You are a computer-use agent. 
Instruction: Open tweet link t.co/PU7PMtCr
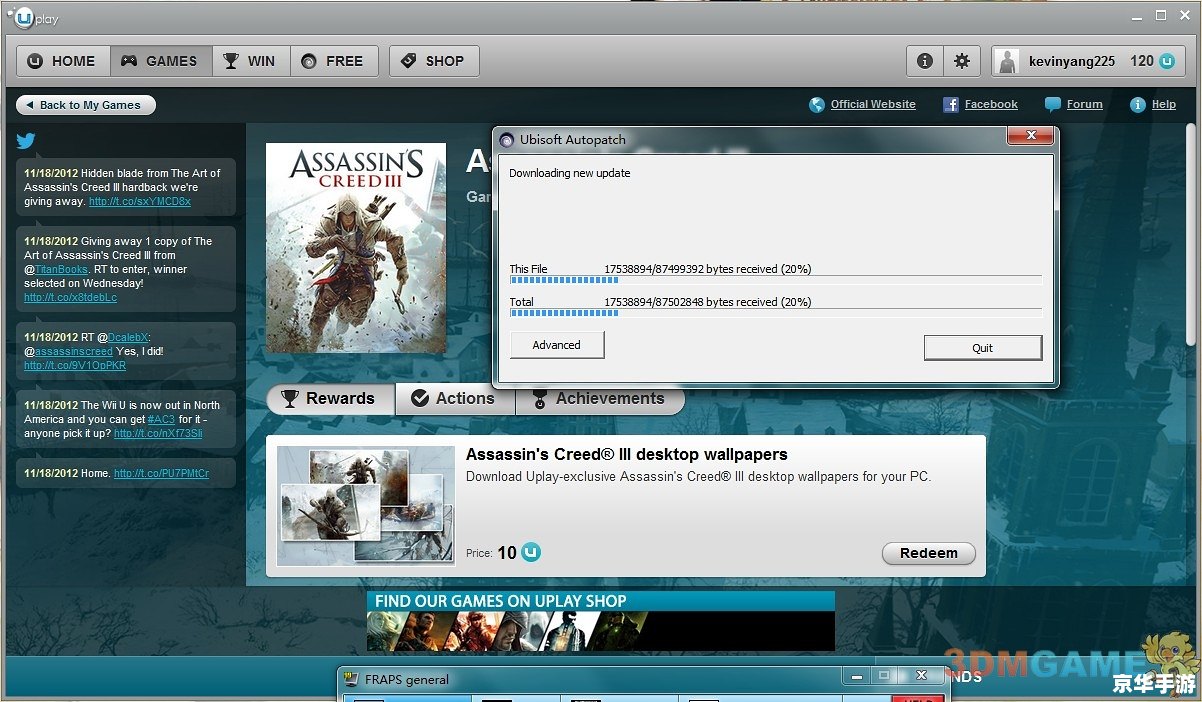(x=161, y=473)
